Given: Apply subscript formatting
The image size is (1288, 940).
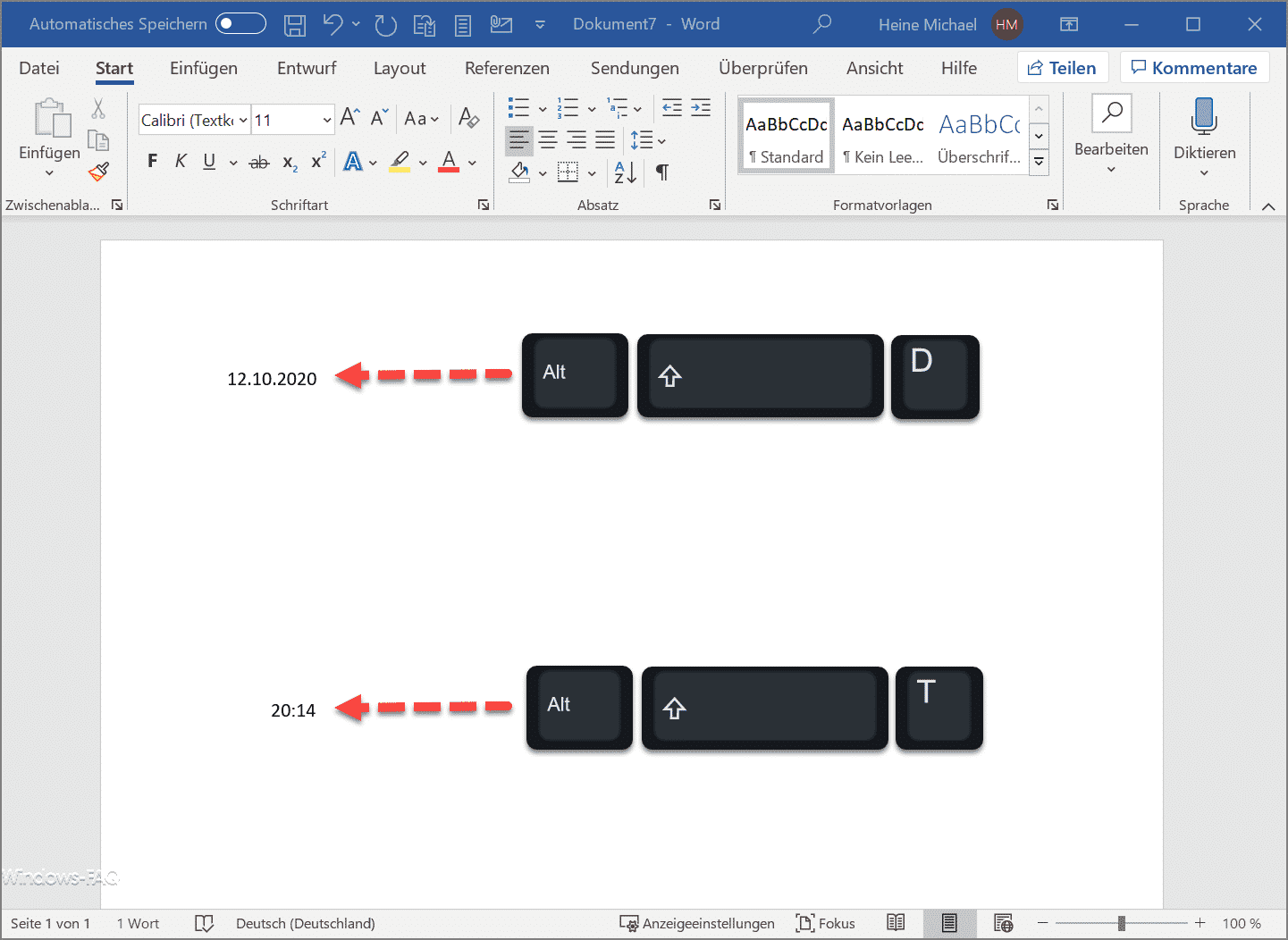Looking at the screenshot, I should point(290,163).
